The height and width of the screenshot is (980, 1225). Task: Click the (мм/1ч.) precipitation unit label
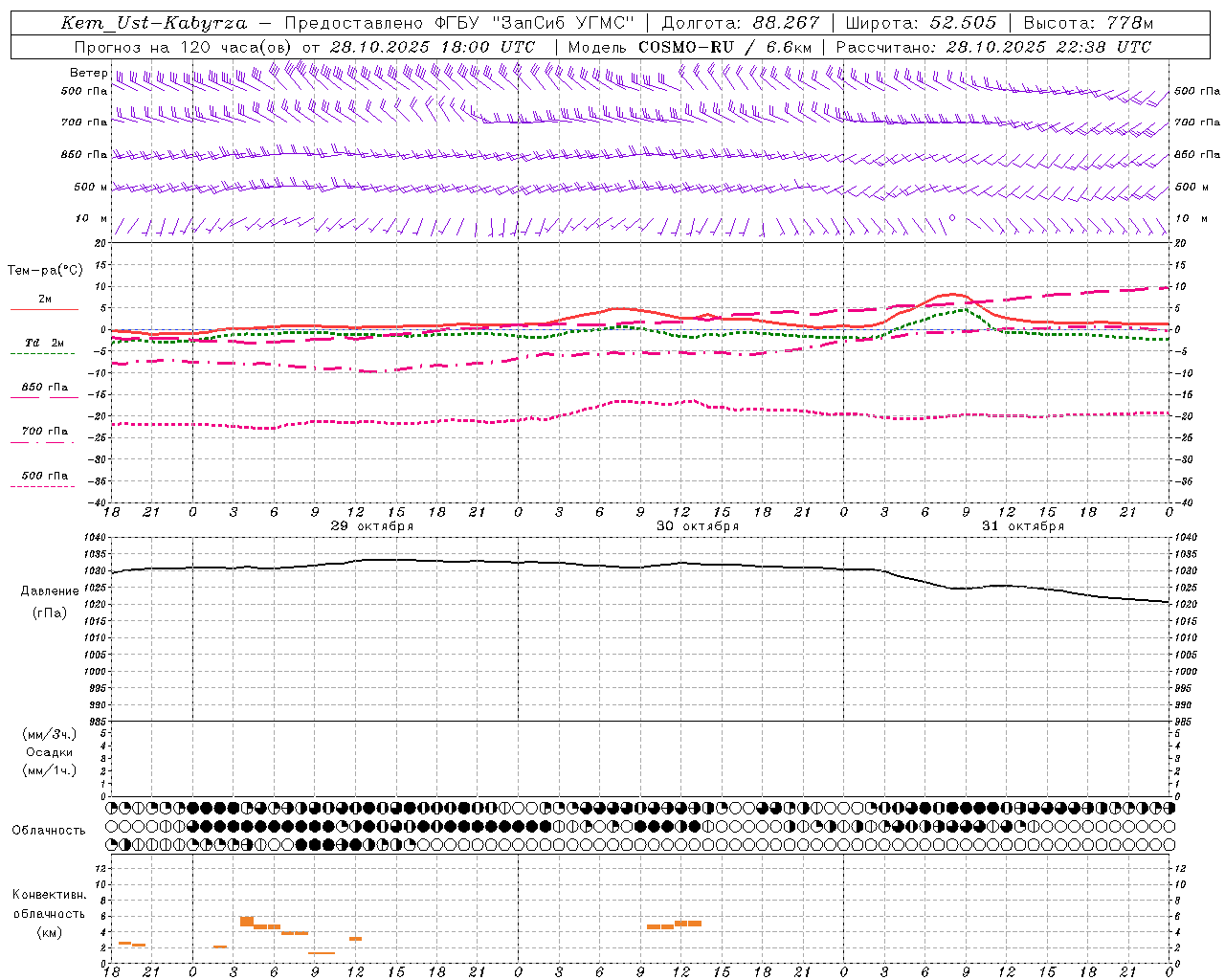pyautogui.click(x=49, y=770)
